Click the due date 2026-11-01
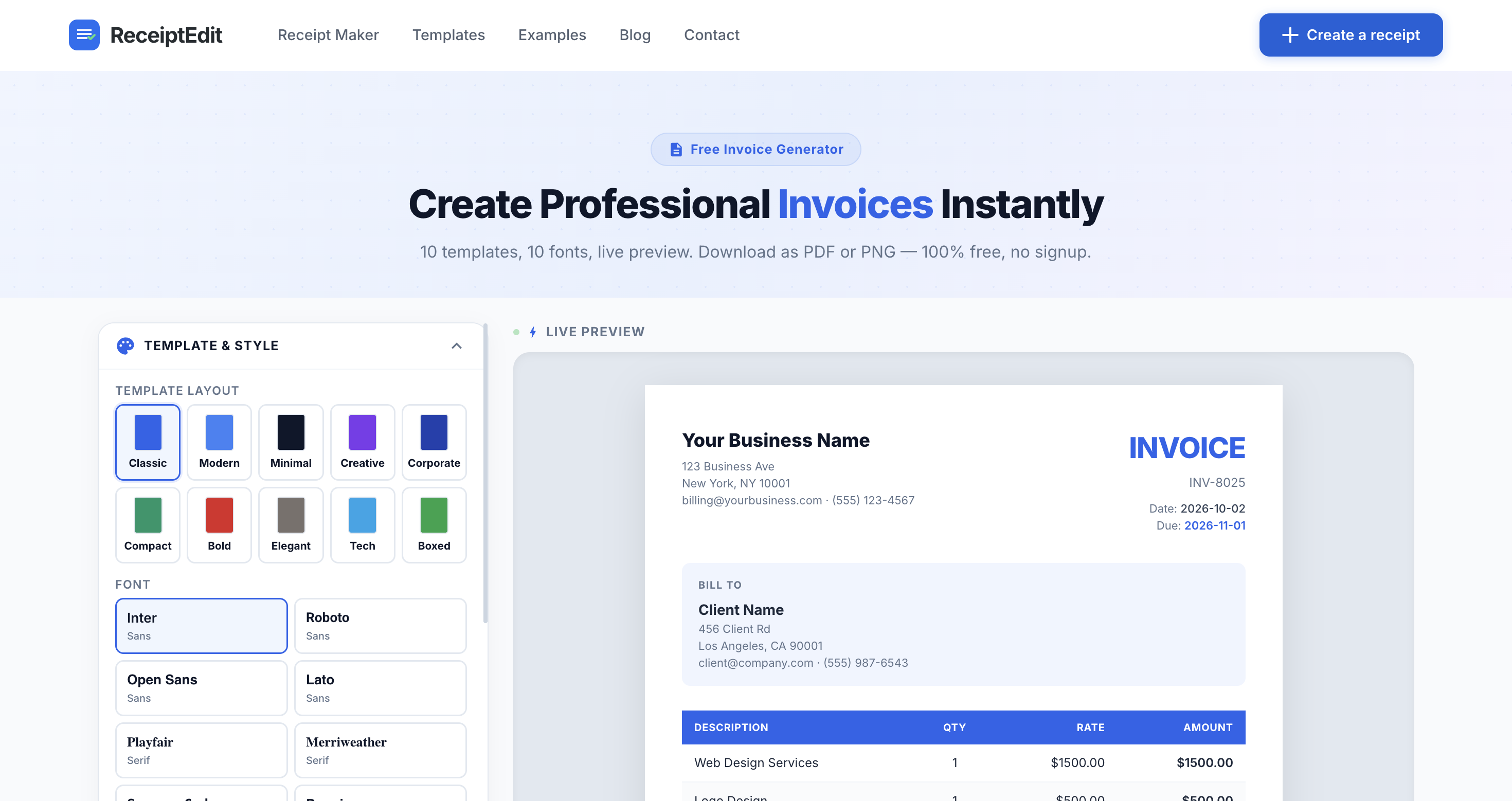The image size is (1512, 801). tap(1214, 525)
